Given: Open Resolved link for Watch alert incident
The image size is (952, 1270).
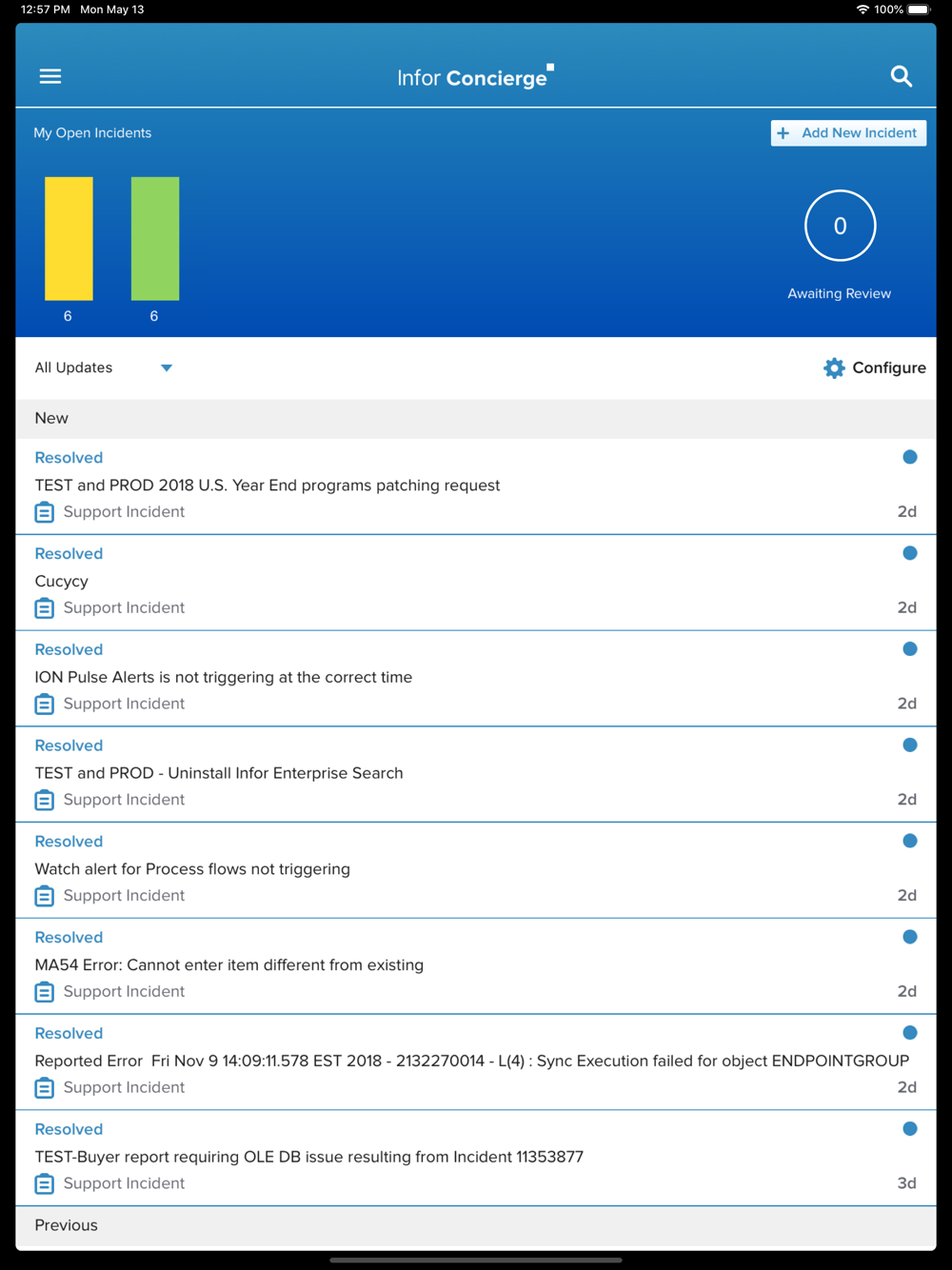Looking at the screenshot, I should point(69,842).
